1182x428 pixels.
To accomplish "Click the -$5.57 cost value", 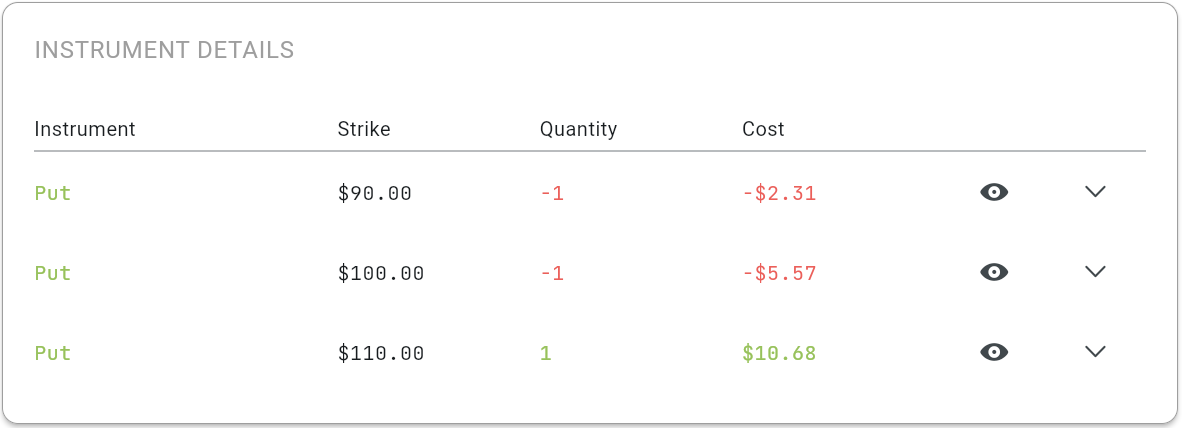I will pyautogui.click(x=779, y=274).
